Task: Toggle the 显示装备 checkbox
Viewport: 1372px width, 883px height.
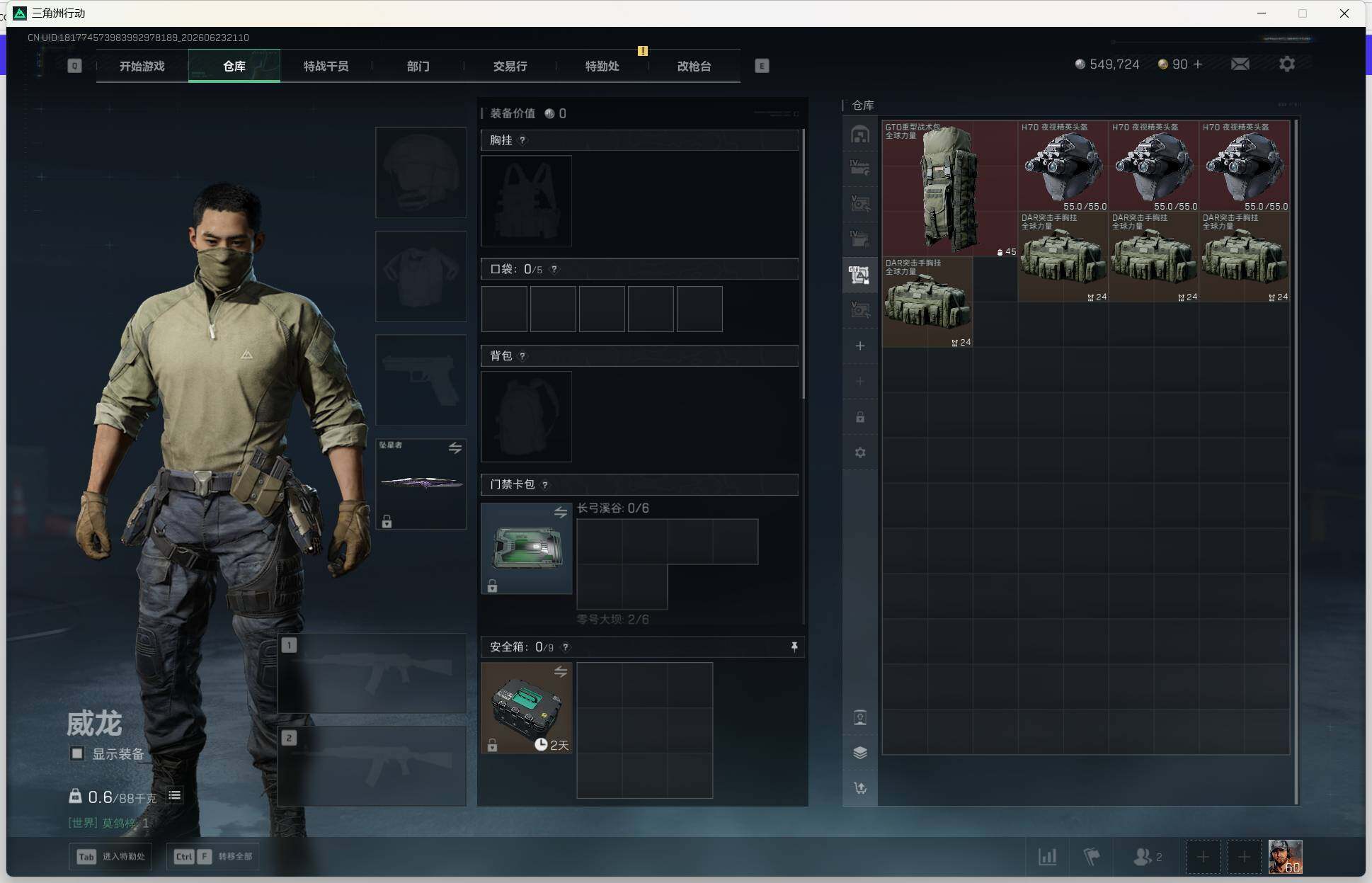Action: [x=77, y=753]
